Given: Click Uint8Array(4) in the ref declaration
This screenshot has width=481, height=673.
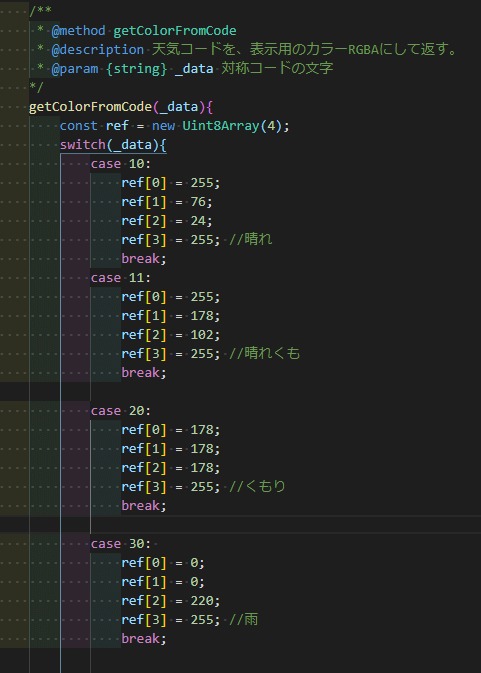Looking at the screenshot, I should point(232,126).
